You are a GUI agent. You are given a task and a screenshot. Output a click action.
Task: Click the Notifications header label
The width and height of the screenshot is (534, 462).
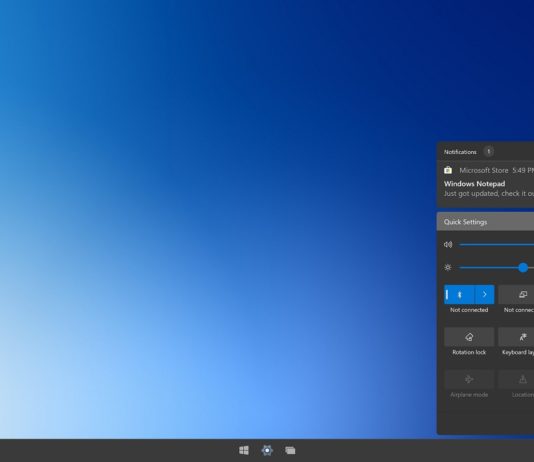460,152
